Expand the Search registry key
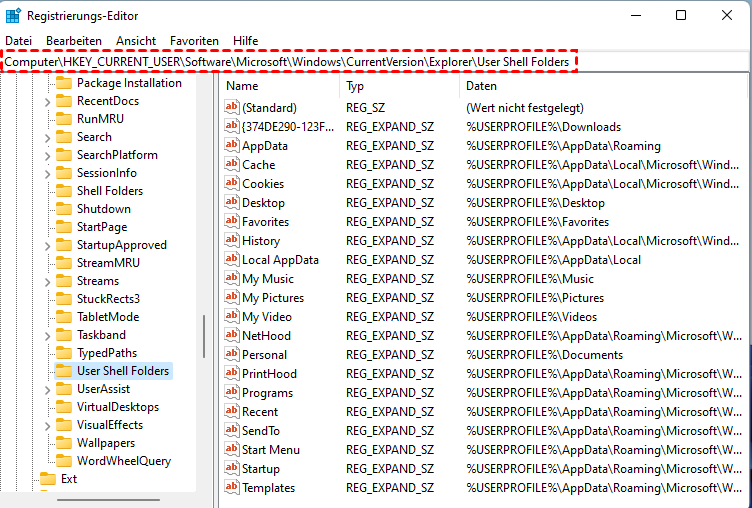 (46, 137)
